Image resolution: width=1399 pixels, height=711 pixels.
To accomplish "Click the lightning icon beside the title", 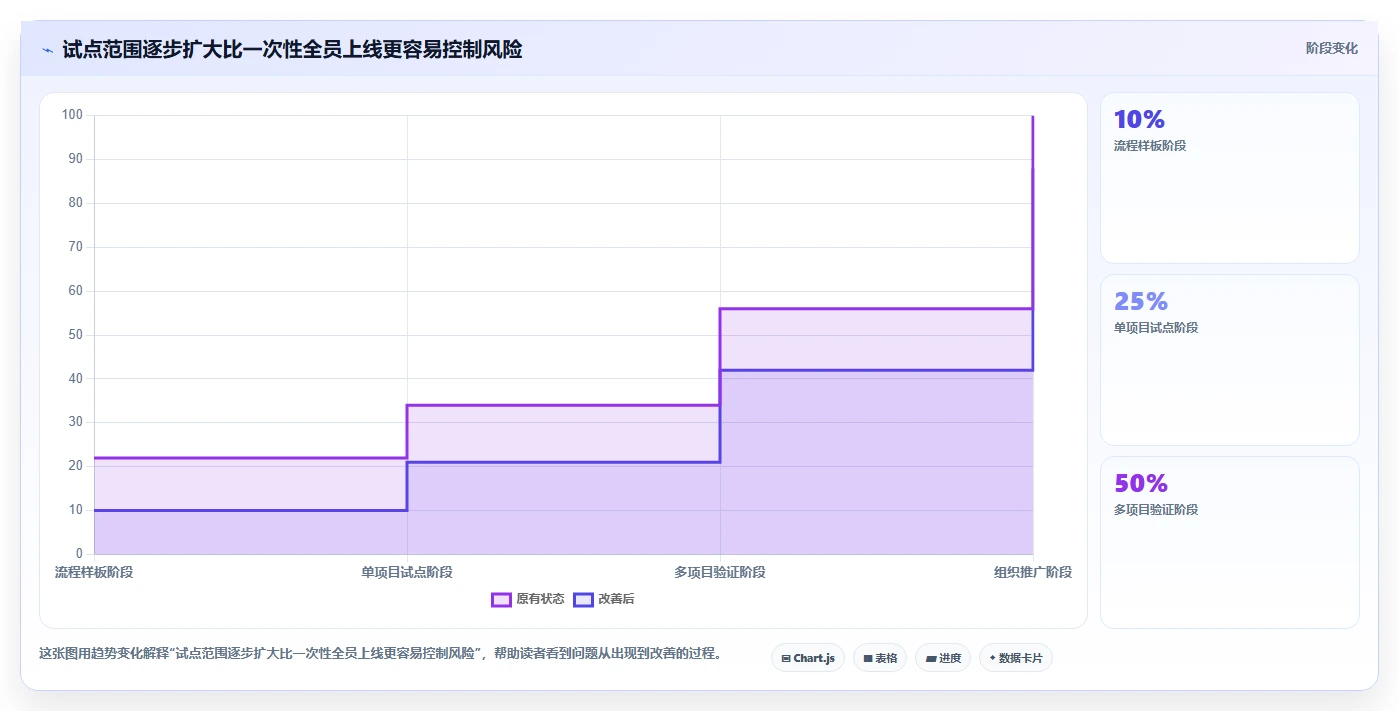I will click(x=47, y=50).
